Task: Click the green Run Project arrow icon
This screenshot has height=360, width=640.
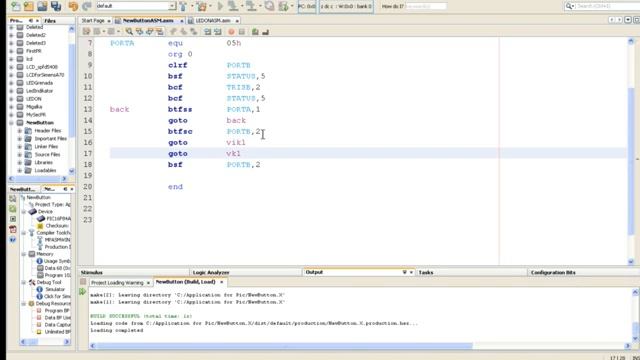Action: click(x=220, y=6)
